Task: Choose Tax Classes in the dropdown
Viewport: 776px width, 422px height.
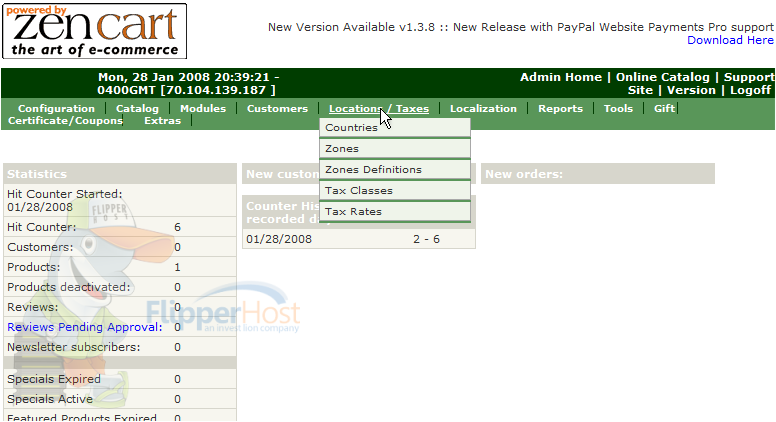Action: (395, 190)
